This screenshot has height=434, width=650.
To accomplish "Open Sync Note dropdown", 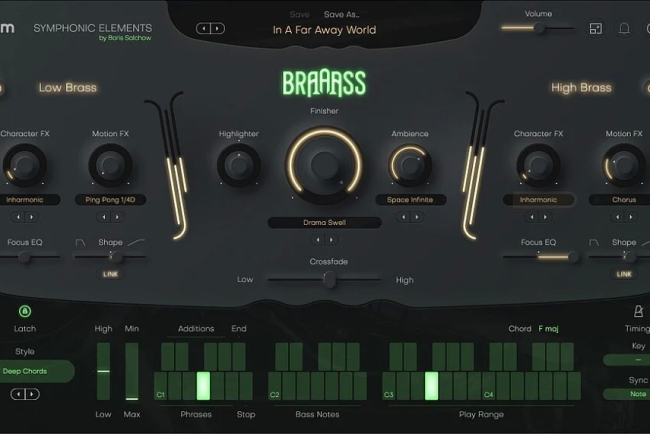I will (628, 394).
